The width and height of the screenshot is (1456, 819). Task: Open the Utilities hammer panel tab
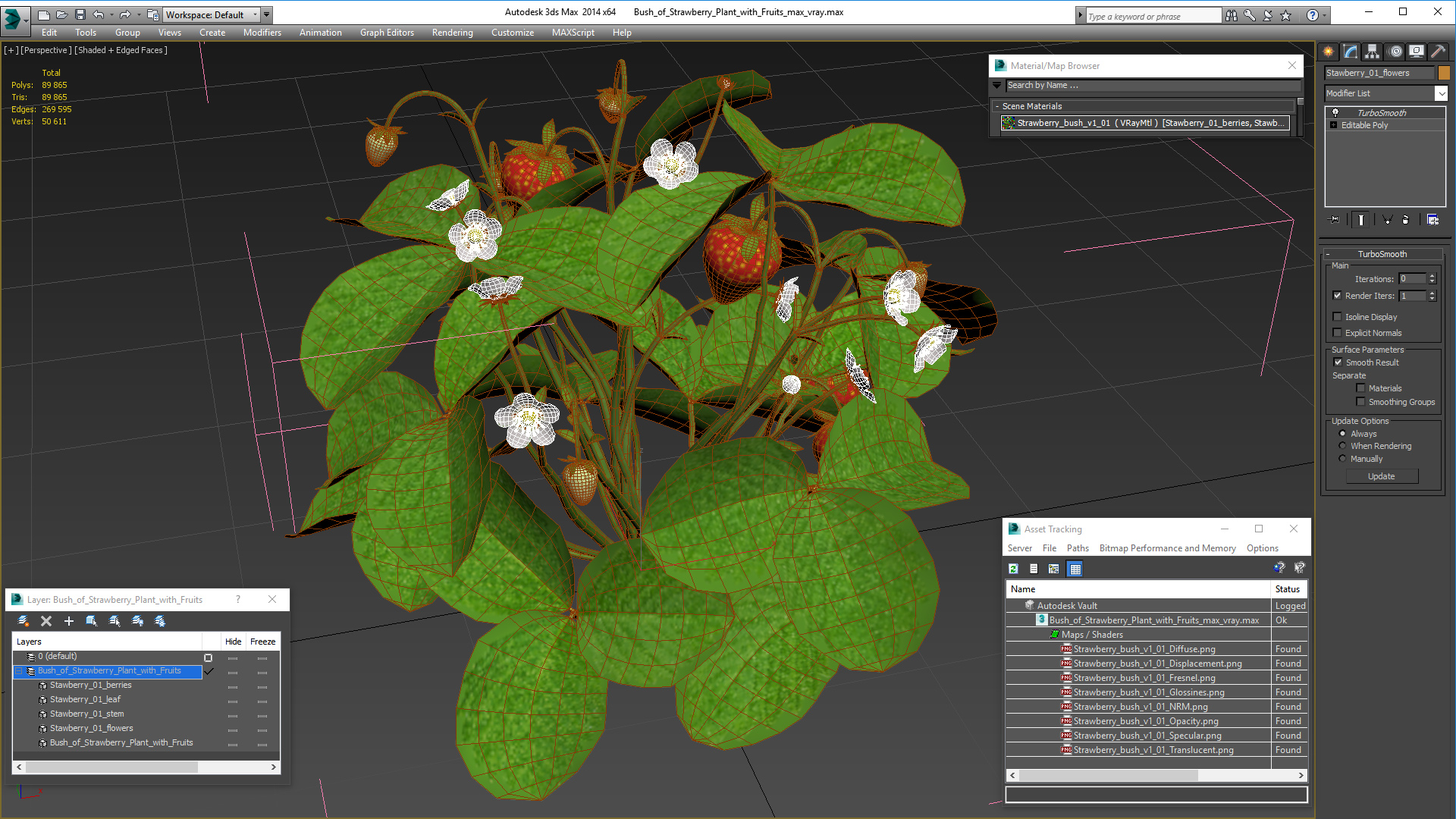coord(1438,52)
